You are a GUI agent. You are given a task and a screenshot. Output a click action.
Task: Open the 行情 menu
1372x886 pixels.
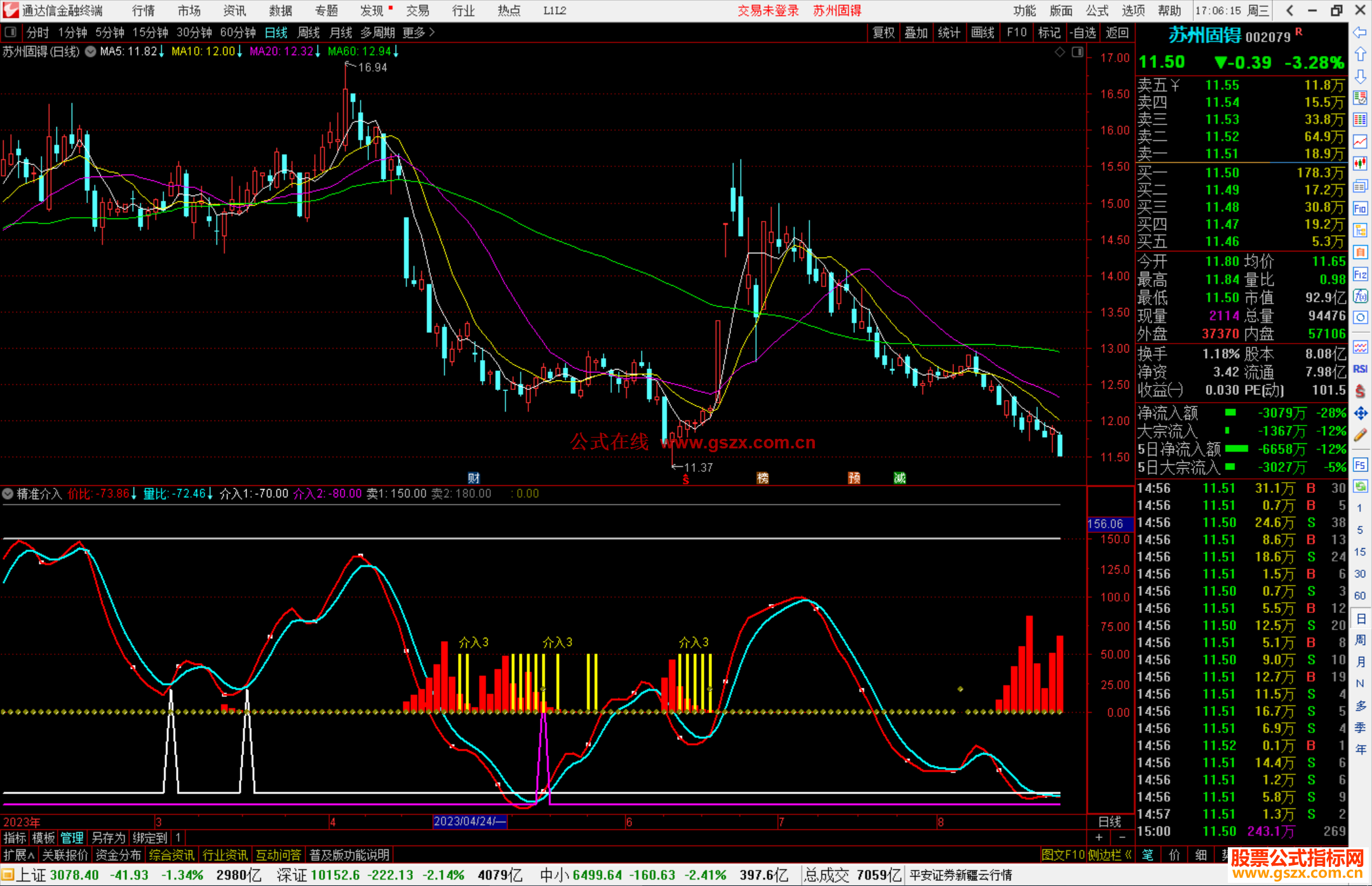click(x=143, y=10)
